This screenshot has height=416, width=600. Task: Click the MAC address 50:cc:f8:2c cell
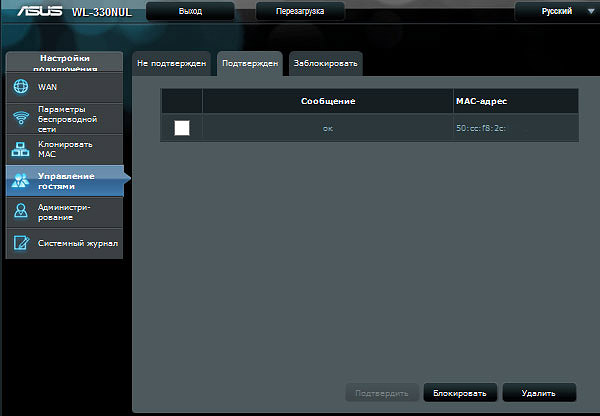point(516,128)
